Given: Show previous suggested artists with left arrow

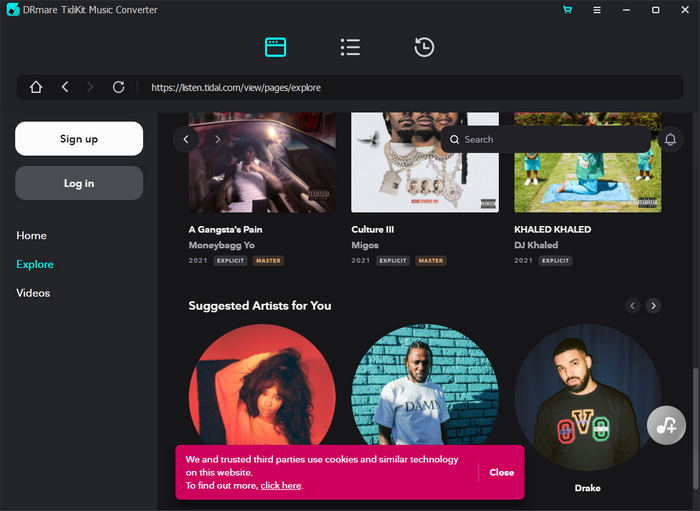Looking at the screenshot, I should coord(632,306).
